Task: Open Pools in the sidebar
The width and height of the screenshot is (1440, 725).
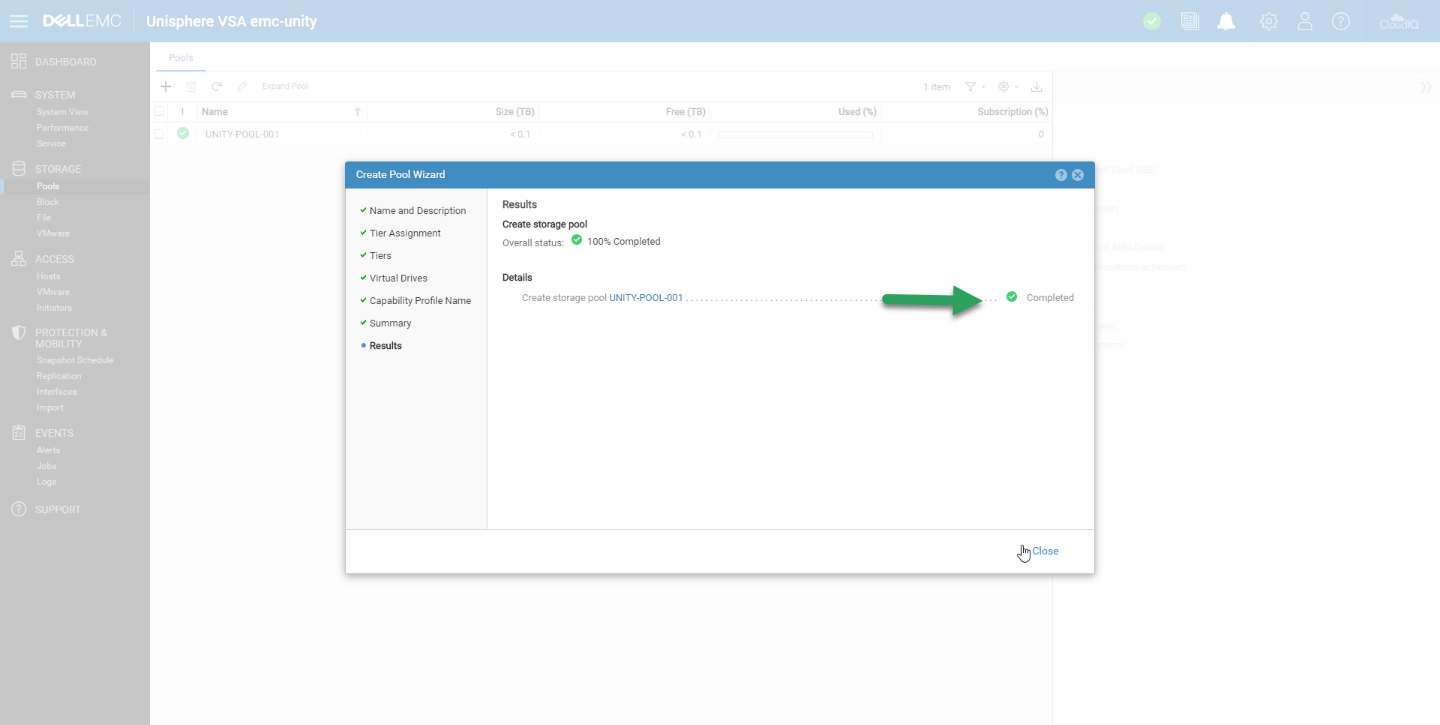Action: [x=48, y=186]
